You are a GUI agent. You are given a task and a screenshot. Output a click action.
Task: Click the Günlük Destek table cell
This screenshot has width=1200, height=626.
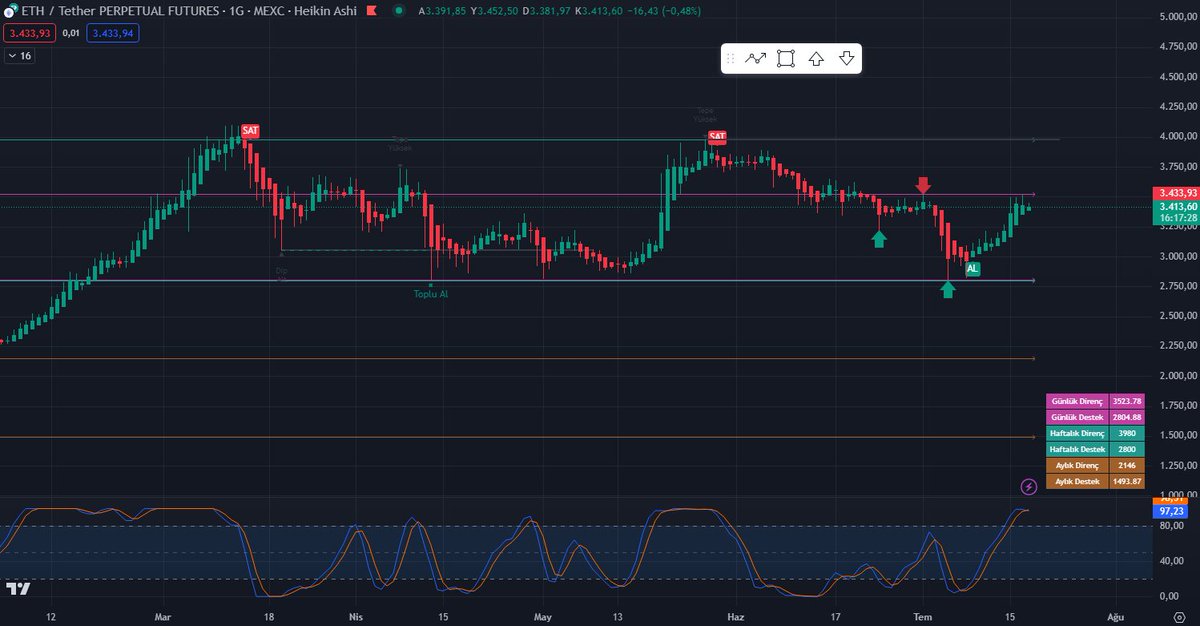pos(1078,417)
